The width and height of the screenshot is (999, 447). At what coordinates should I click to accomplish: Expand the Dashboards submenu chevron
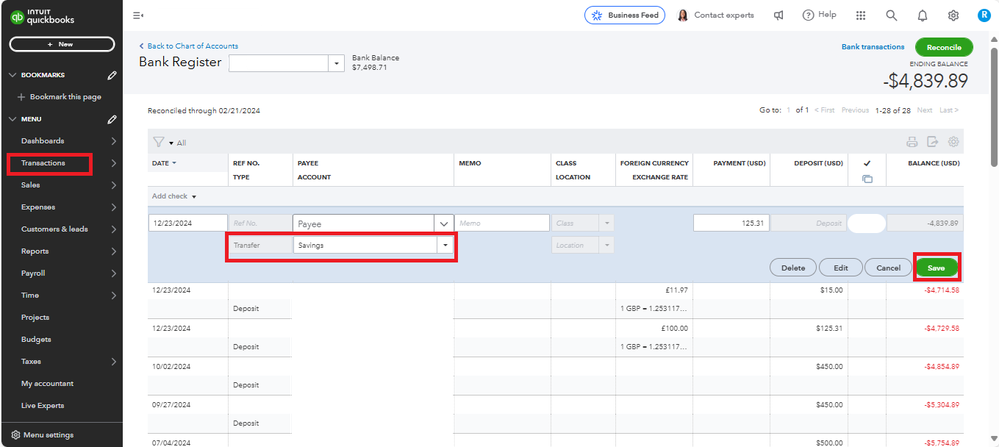click(113, 141)
